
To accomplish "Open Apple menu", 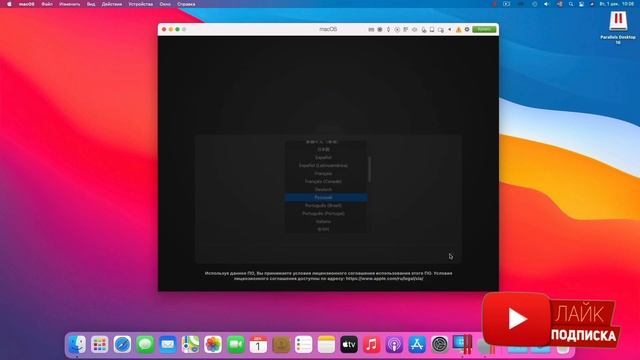I will [x=9, y=4].
